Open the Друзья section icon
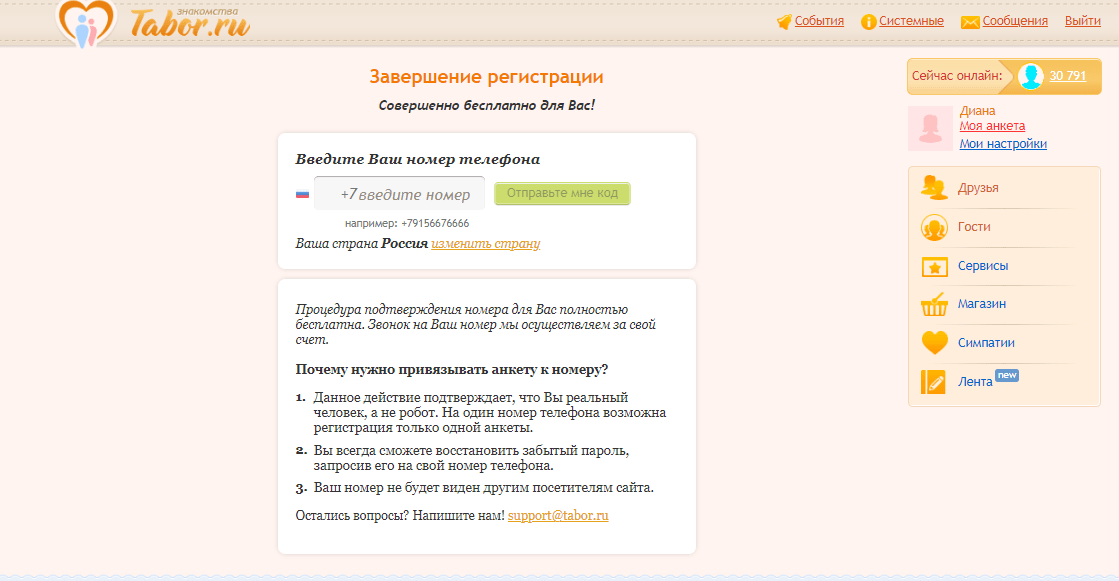The width and height of the screenshot is (1119, 581). (932, 186)
